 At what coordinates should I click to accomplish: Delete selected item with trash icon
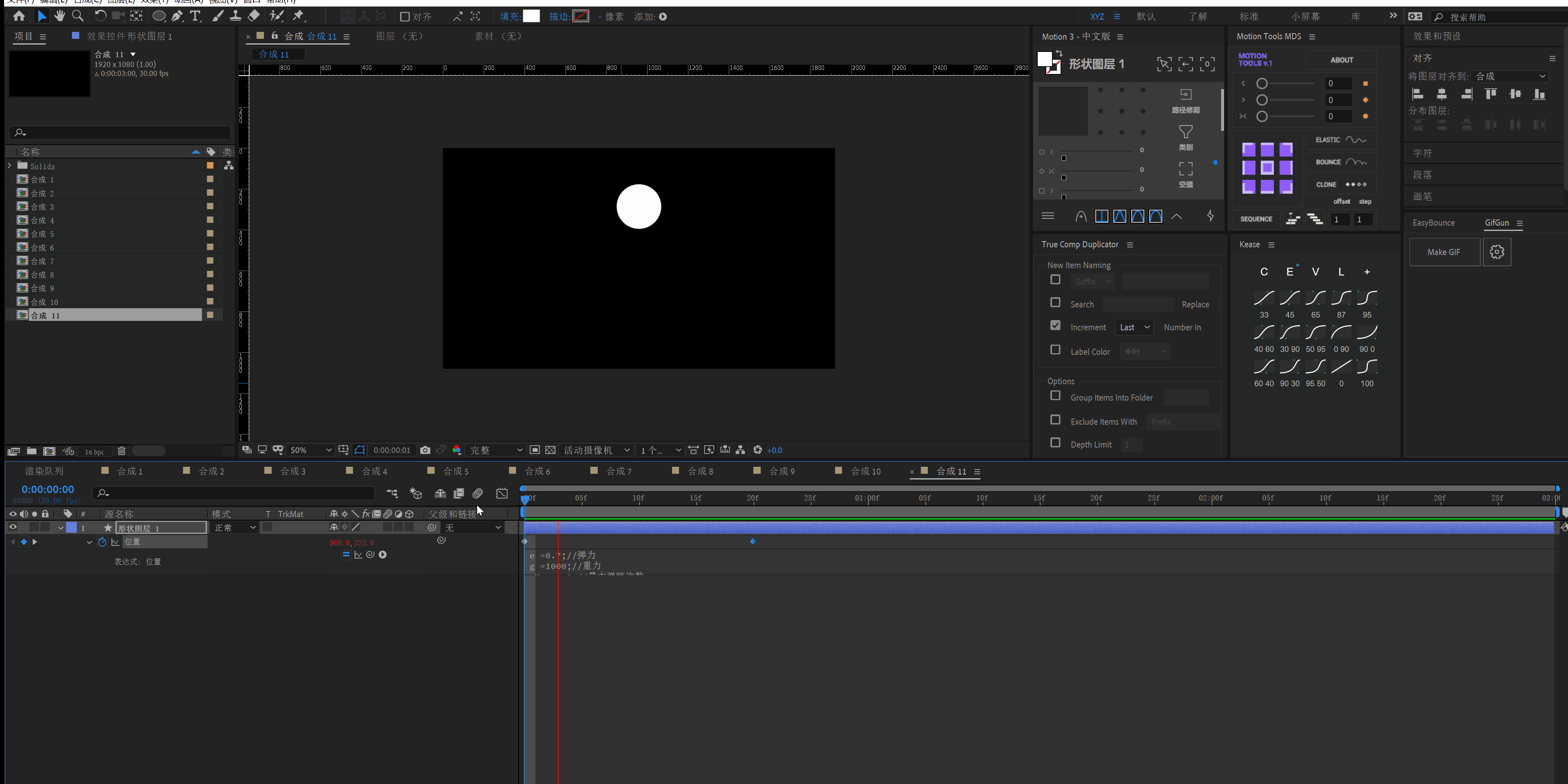(x=122, y=451)
